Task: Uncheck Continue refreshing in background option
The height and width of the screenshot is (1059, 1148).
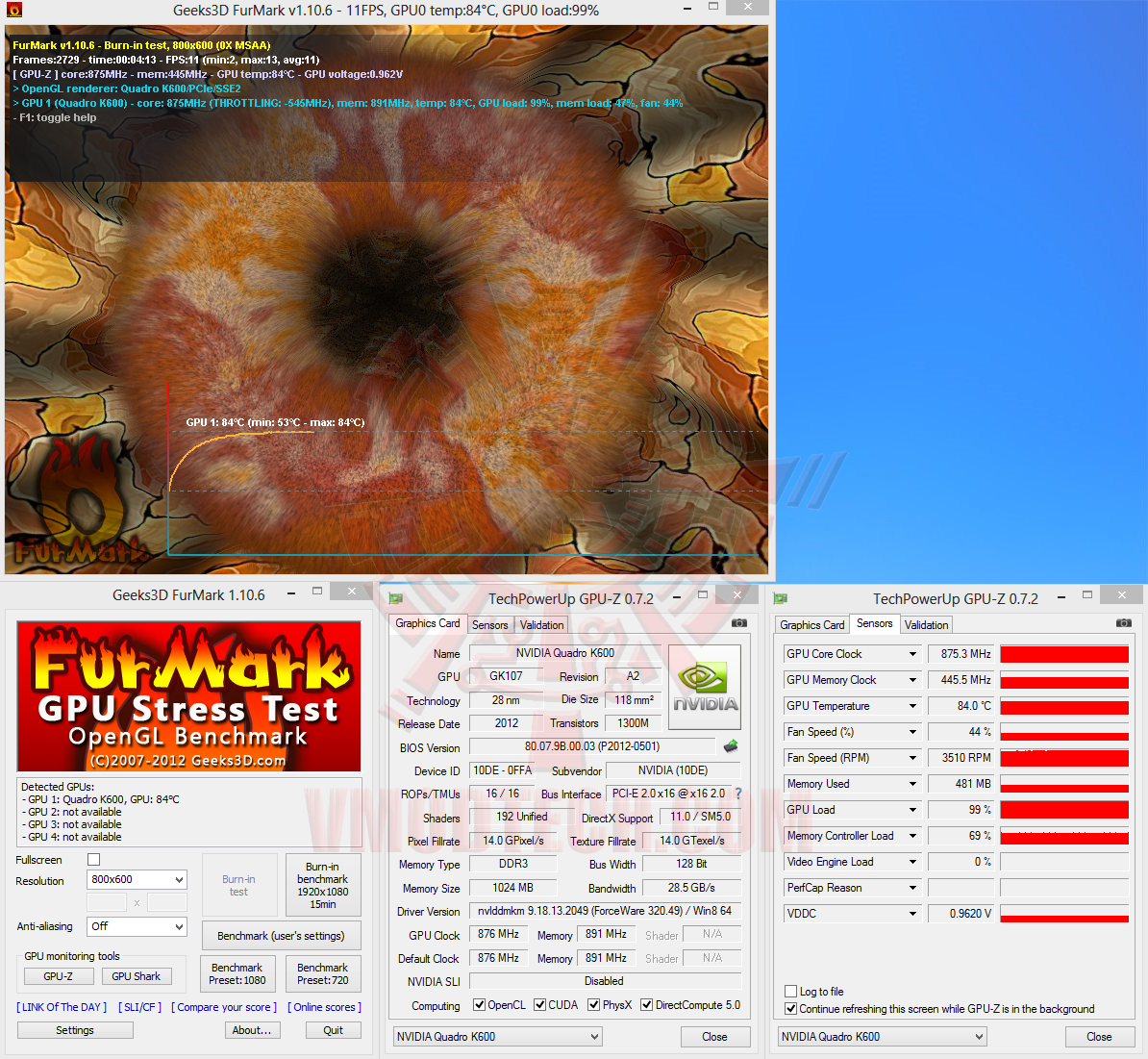Action: (x=790, y=1008)
